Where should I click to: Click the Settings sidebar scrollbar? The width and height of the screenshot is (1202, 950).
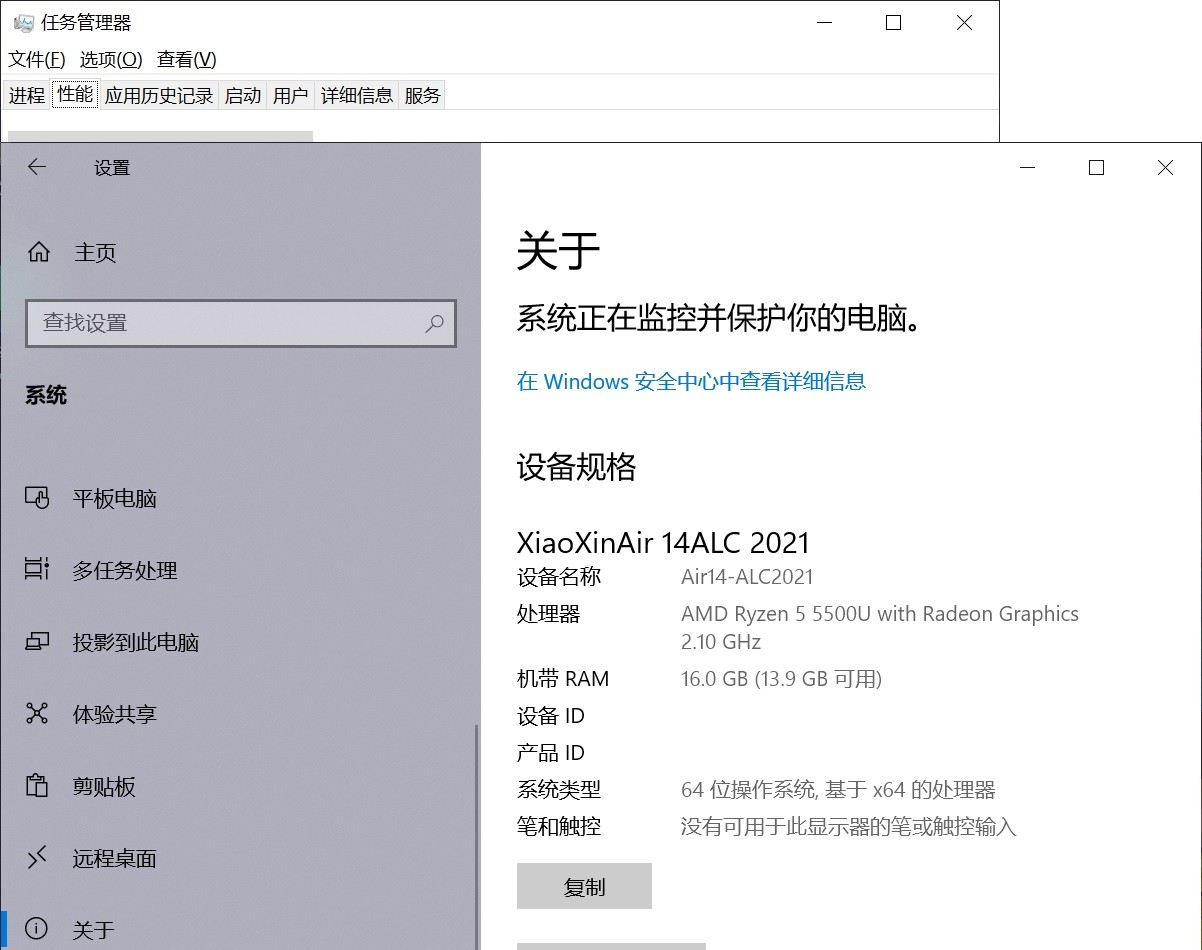pos(477,835)
